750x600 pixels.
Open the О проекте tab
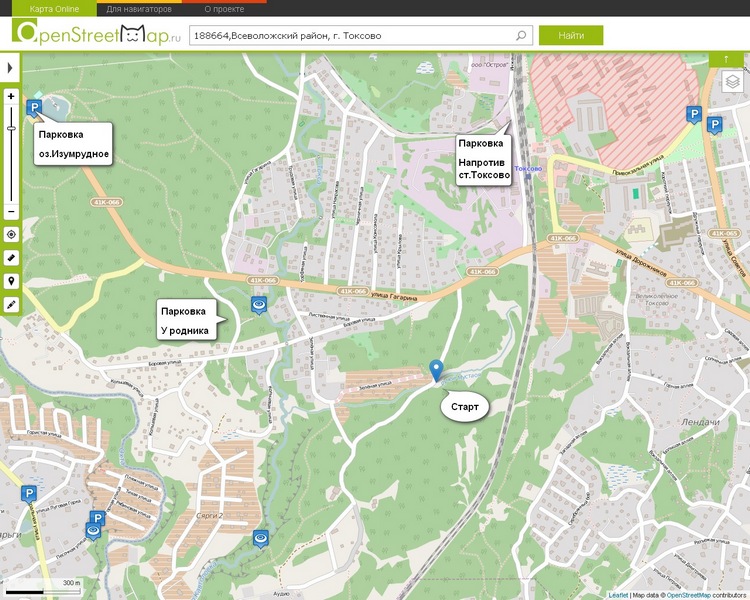click(x=224, y=9)
